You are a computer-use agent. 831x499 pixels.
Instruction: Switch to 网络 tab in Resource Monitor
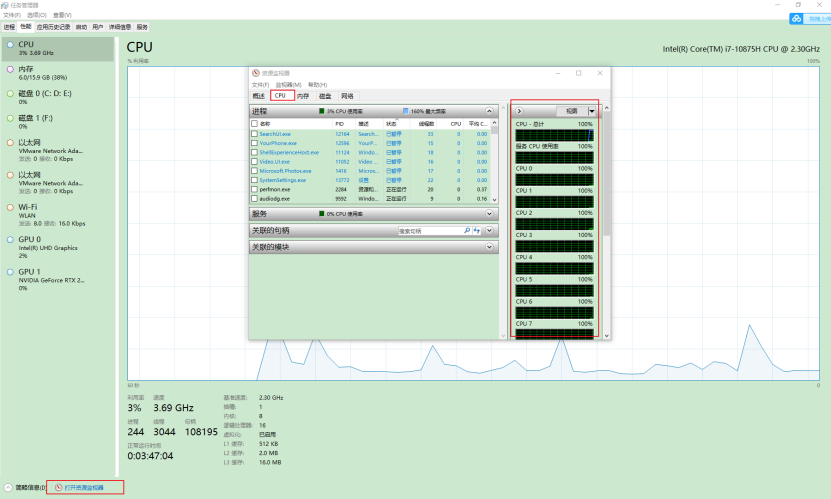pos(348,96)
